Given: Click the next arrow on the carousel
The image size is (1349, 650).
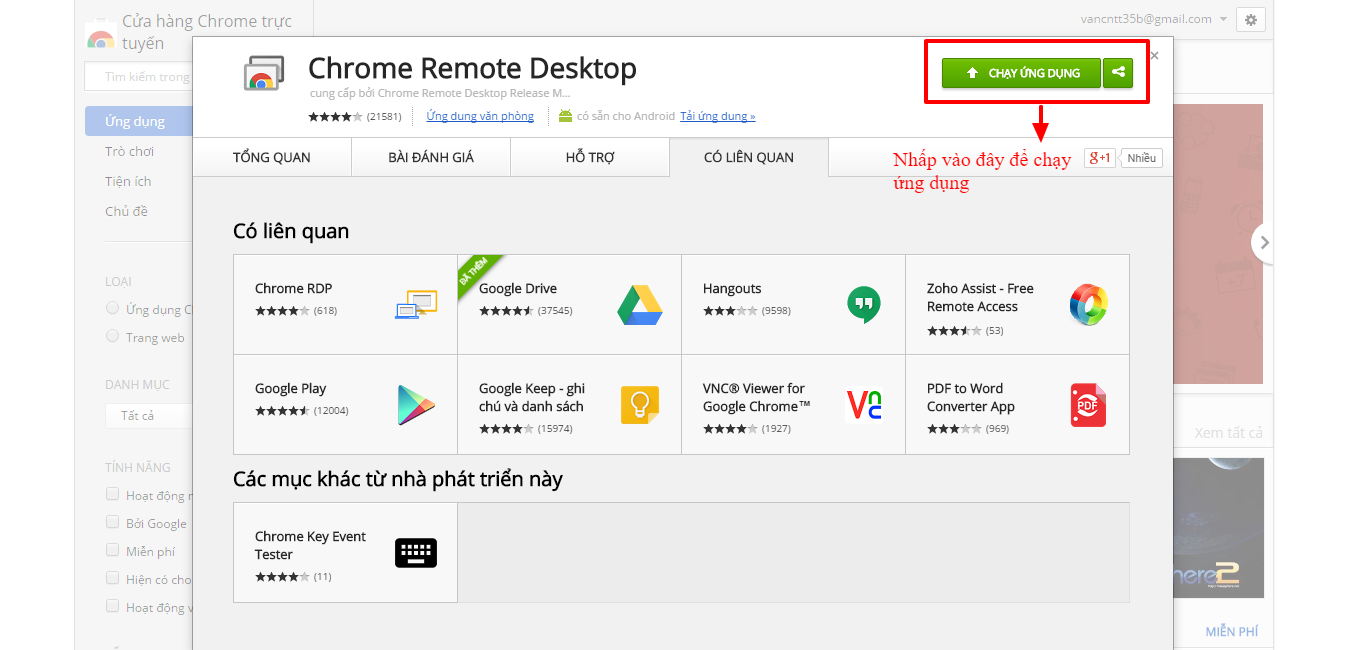Looking at the screenshot, I should (x=1264, y=242).
